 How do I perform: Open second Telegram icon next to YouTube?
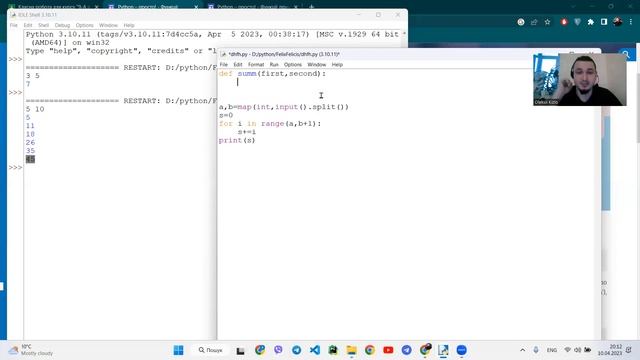point(407,350)
